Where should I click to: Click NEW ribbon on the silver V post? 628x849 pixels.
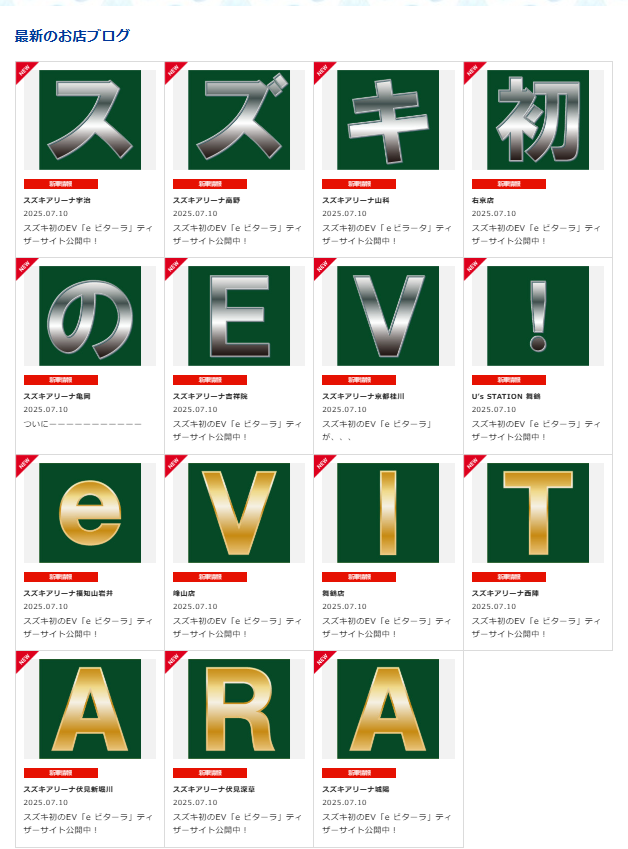323,267
